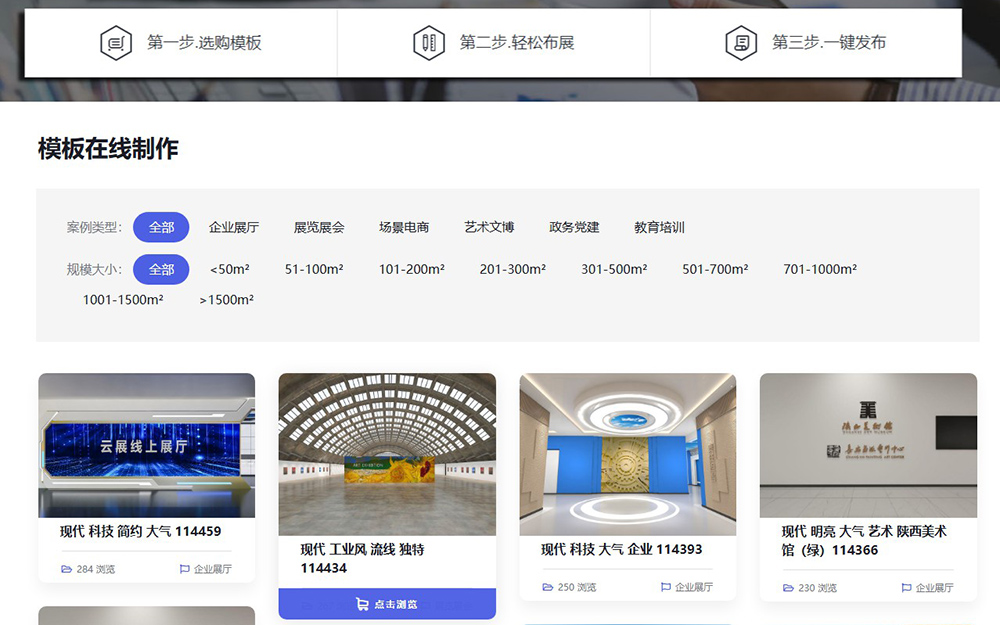Image resolution: width=1000 pixels, height=625 pixels.
Task: Click the publish icon beside 第三步.一键发布
Action: (x=742, y=43)
